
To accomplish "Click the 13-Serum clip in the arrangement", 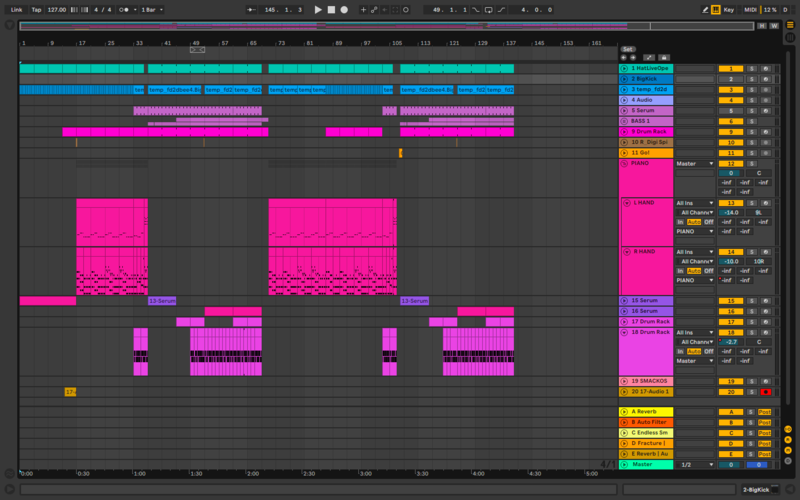I will pyautogui.click(x=161, y=300).
